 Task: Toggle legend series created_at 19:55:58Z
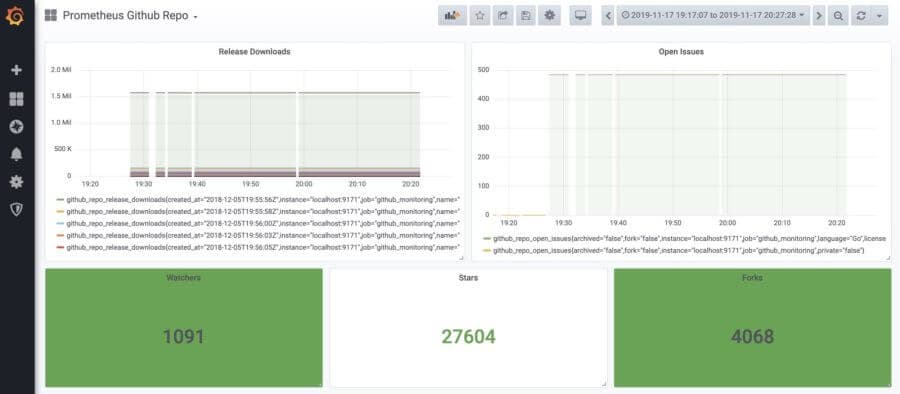[x=263, y=211]
